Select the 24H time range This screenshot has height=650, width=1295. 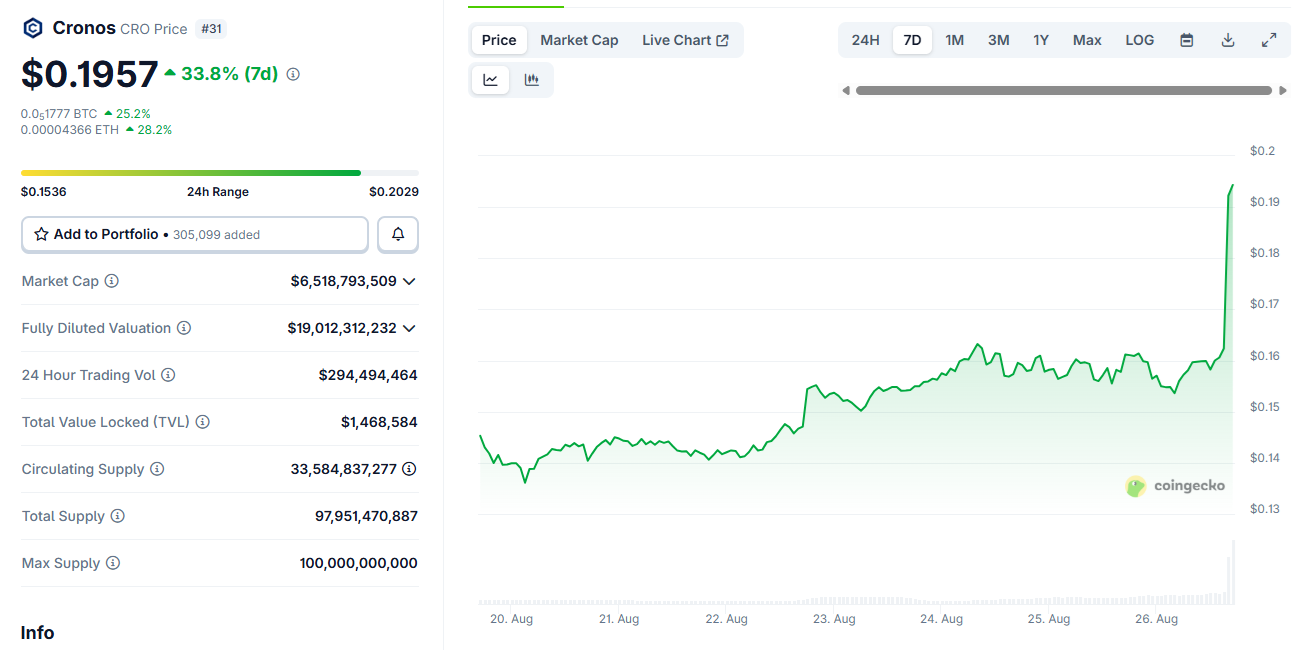865,40
